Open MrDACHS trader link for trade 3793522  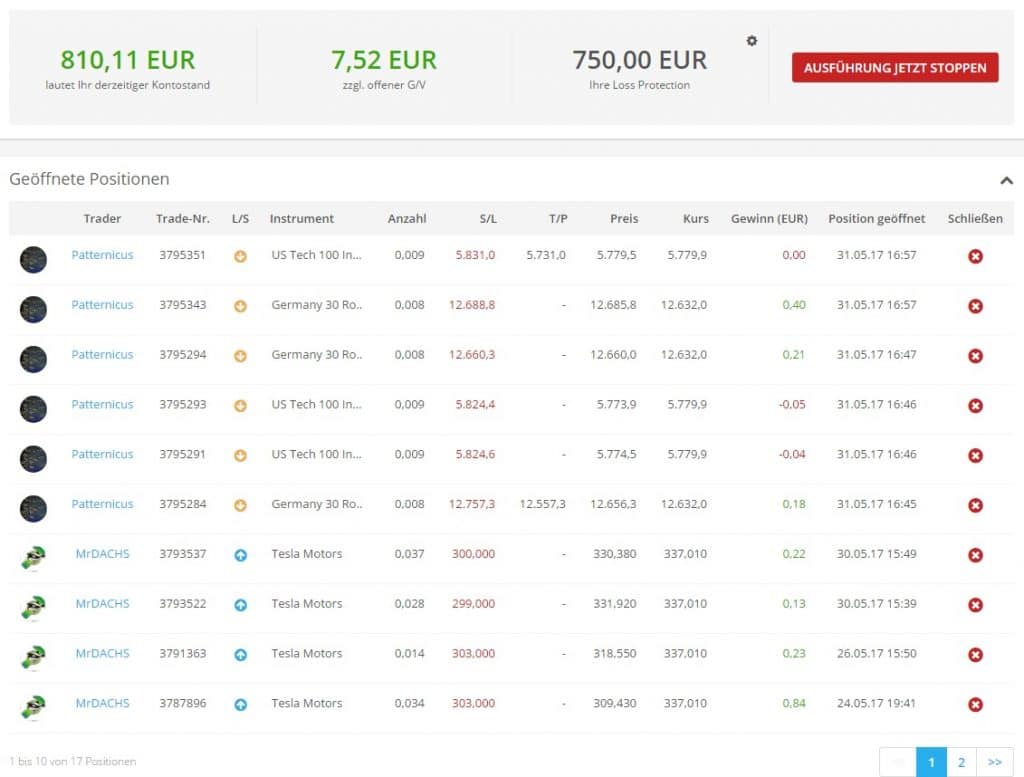point(102,604)
